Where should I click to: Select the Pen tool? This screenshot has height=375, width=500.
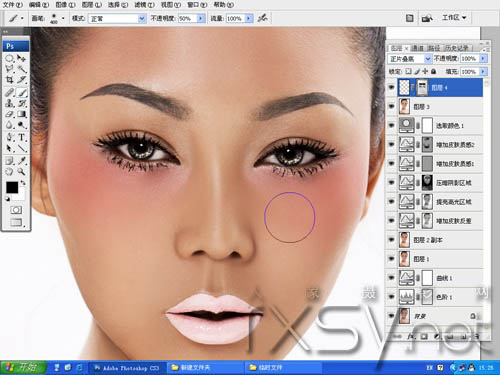[x=10, y=137]
